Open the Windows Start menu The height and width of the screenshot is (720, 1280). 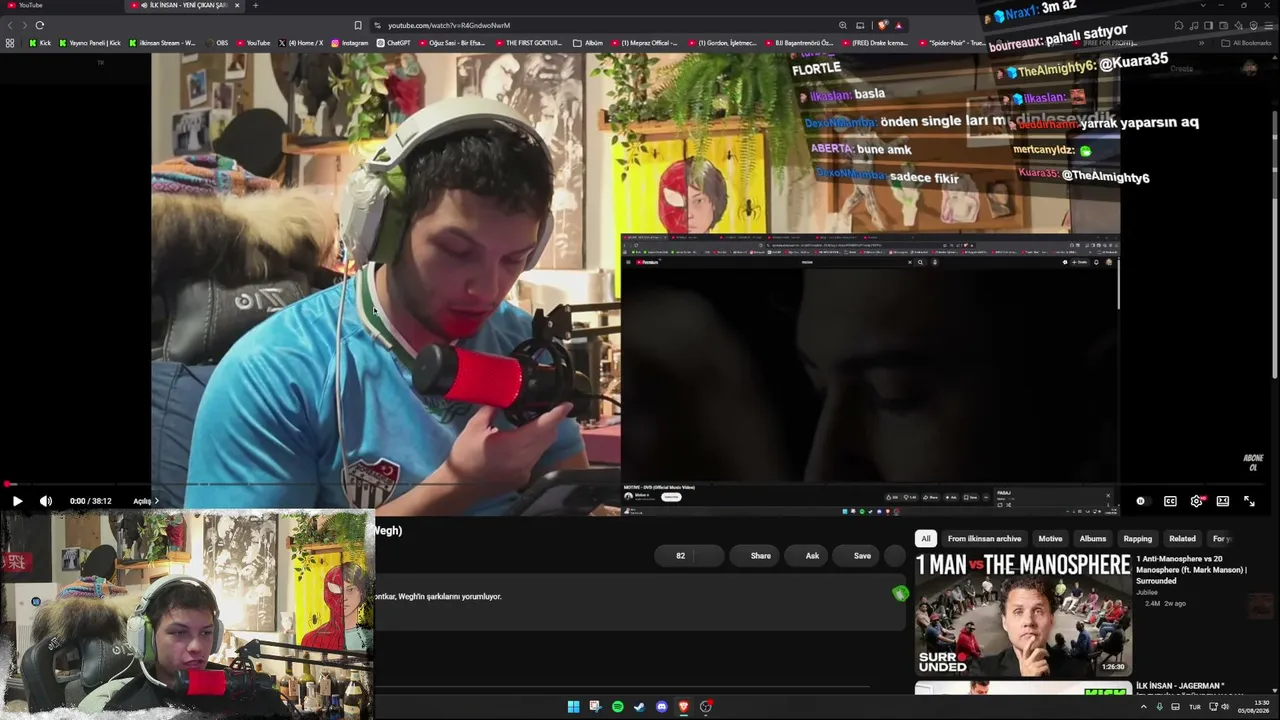573,707
